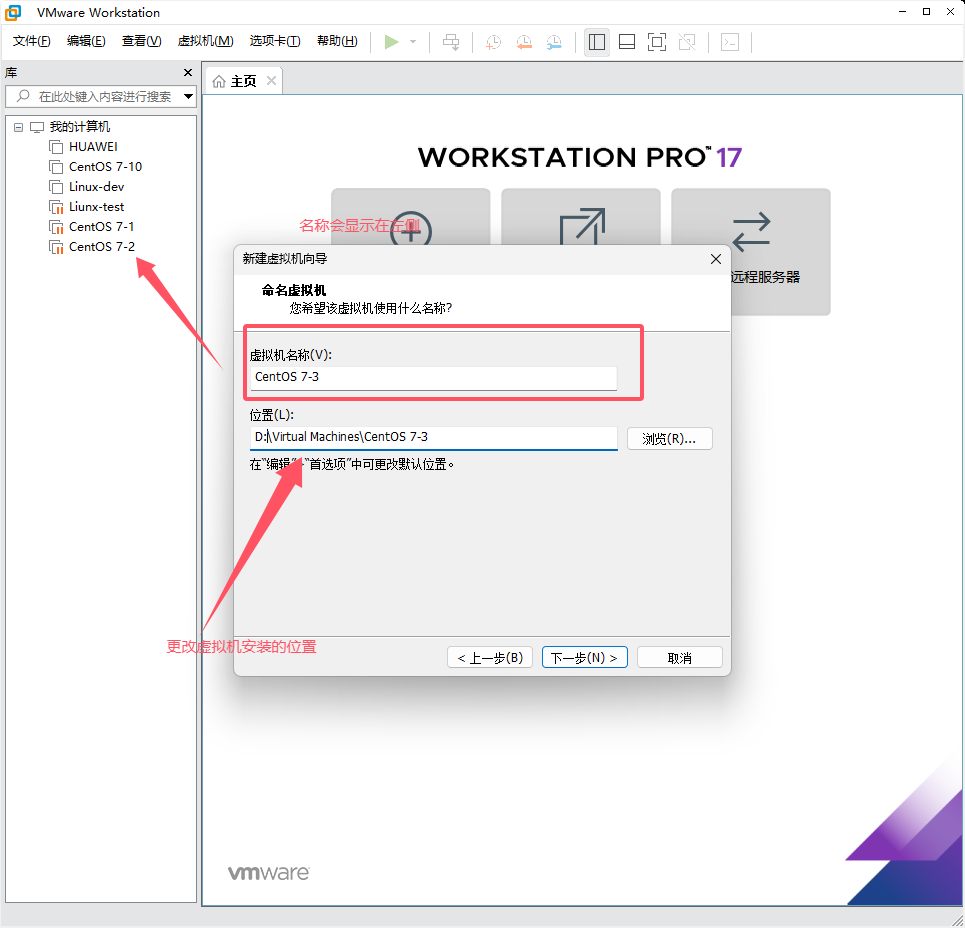Click the send Ctrl+Alt+Del toolbar icon
965x928 pixels.
451,42
